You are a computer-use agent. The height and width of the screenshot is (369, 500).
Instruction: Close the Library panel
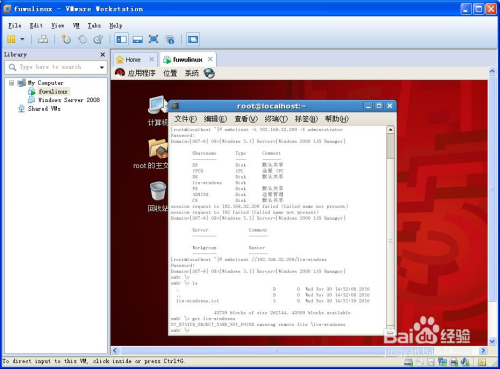coord(103,54)
